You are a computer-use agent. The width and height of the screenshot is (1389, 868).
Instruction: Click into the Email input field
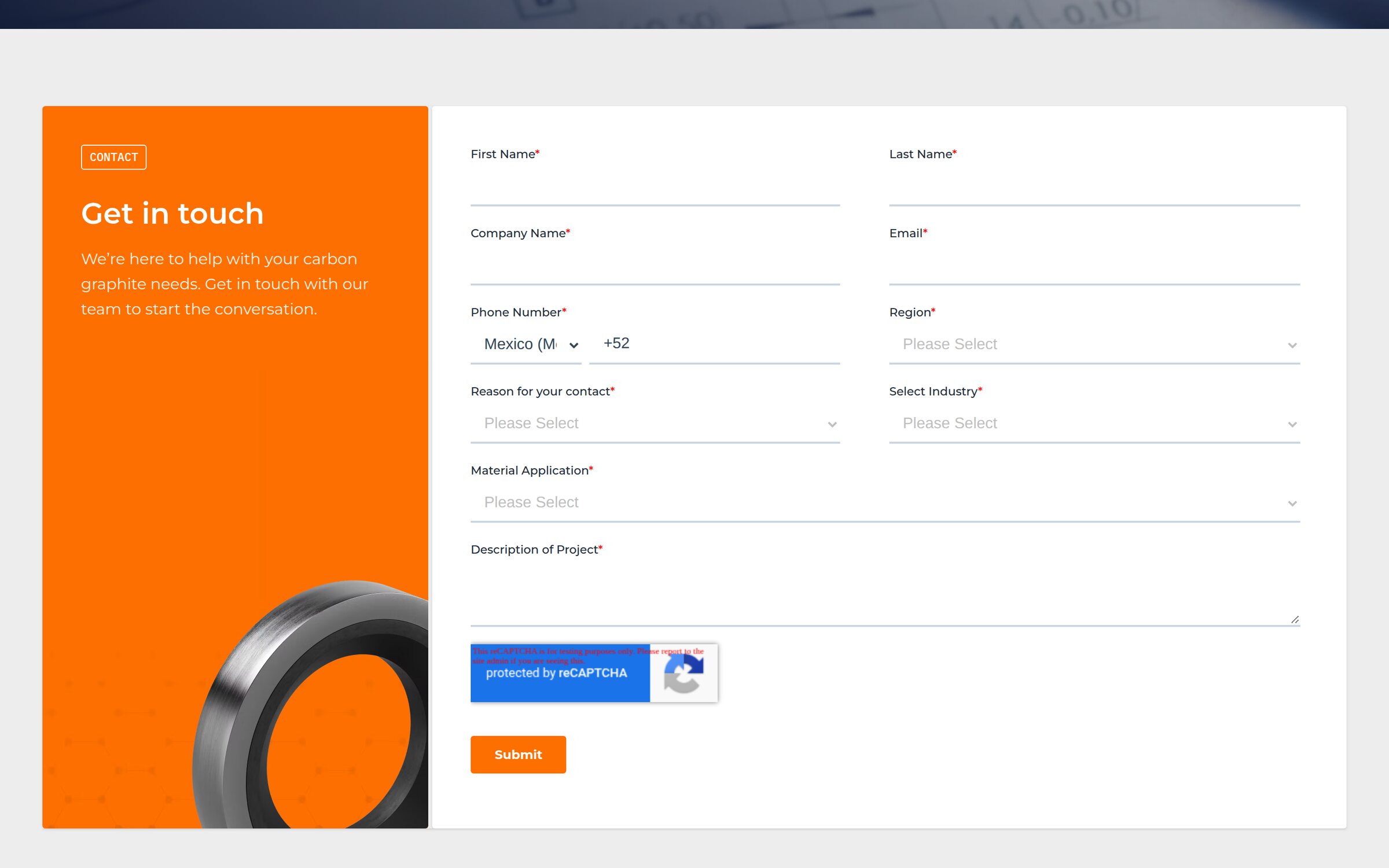tap(1094, 266)
